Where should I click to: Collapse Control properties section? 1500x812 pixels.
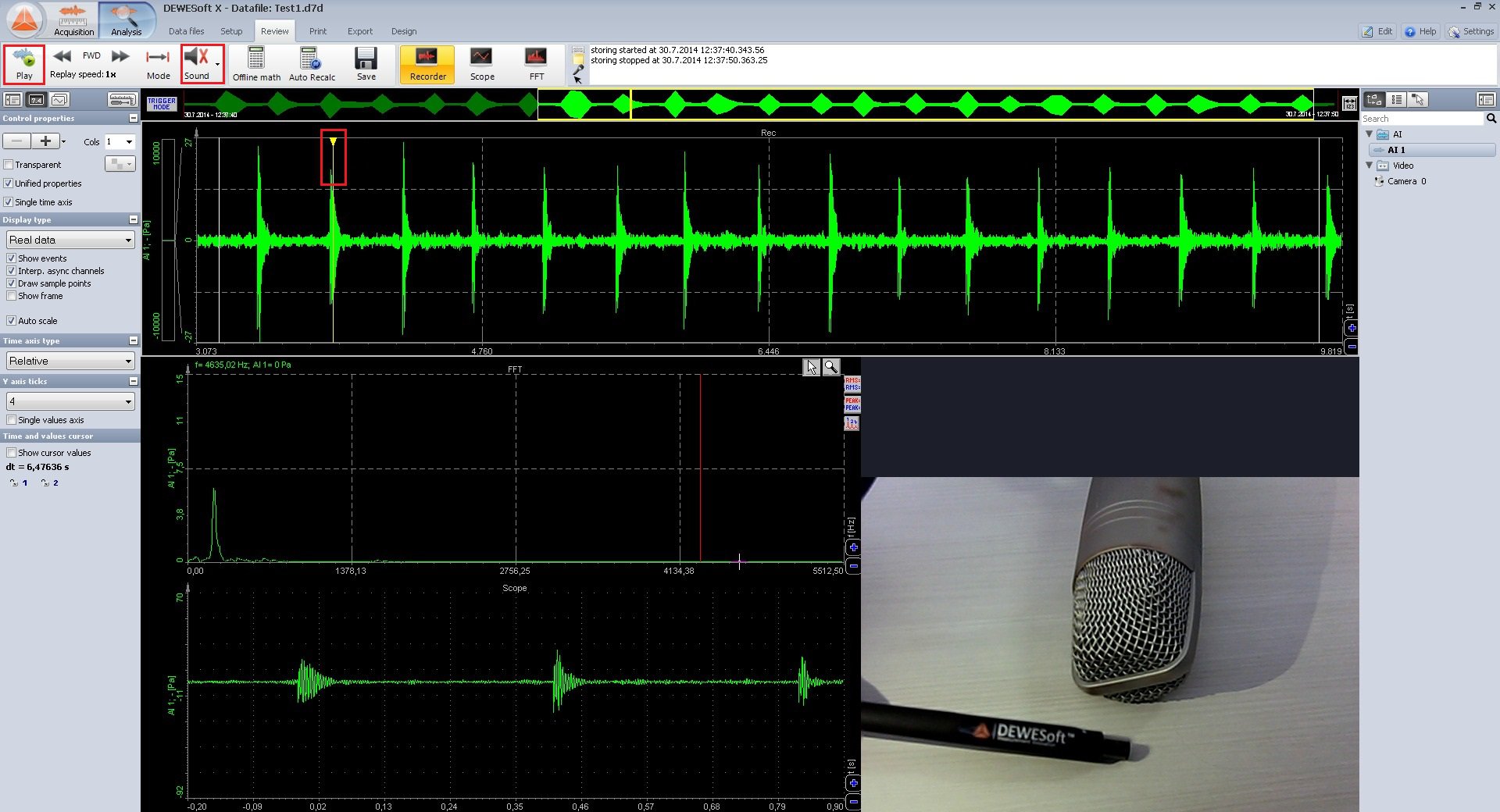point(133,119)
